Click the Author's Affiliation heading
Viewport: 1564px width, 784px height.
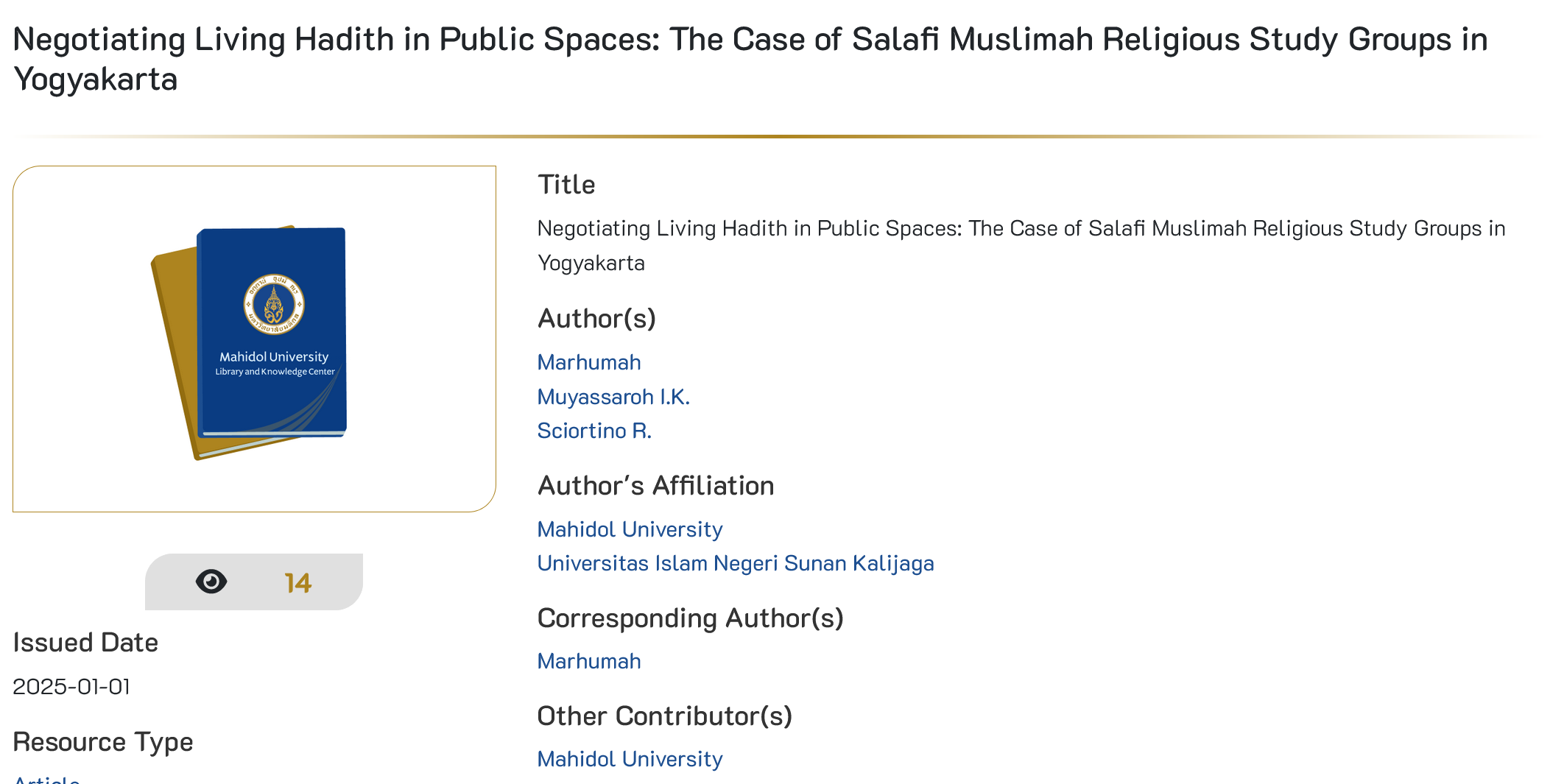click(x=655, y=486)
